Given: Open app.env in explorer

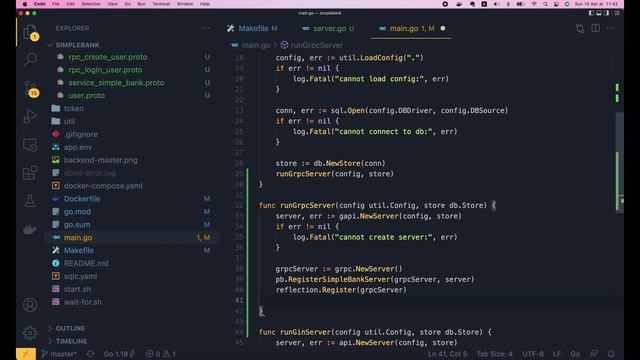Looking at the screenshot, I should pos(78,147).
